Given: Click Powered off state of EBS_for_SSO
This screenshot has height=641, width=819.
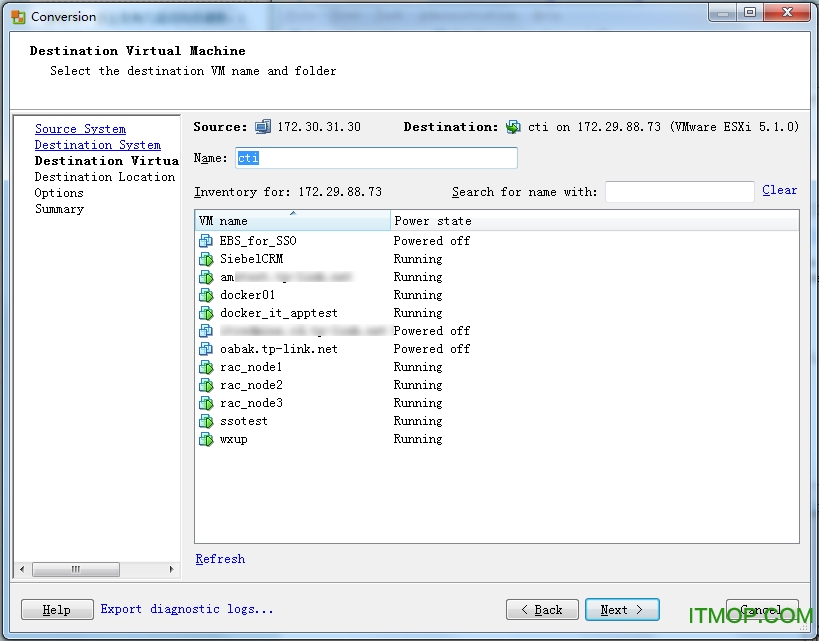Looking at the screenshot, I should click(x=431, y=241).
